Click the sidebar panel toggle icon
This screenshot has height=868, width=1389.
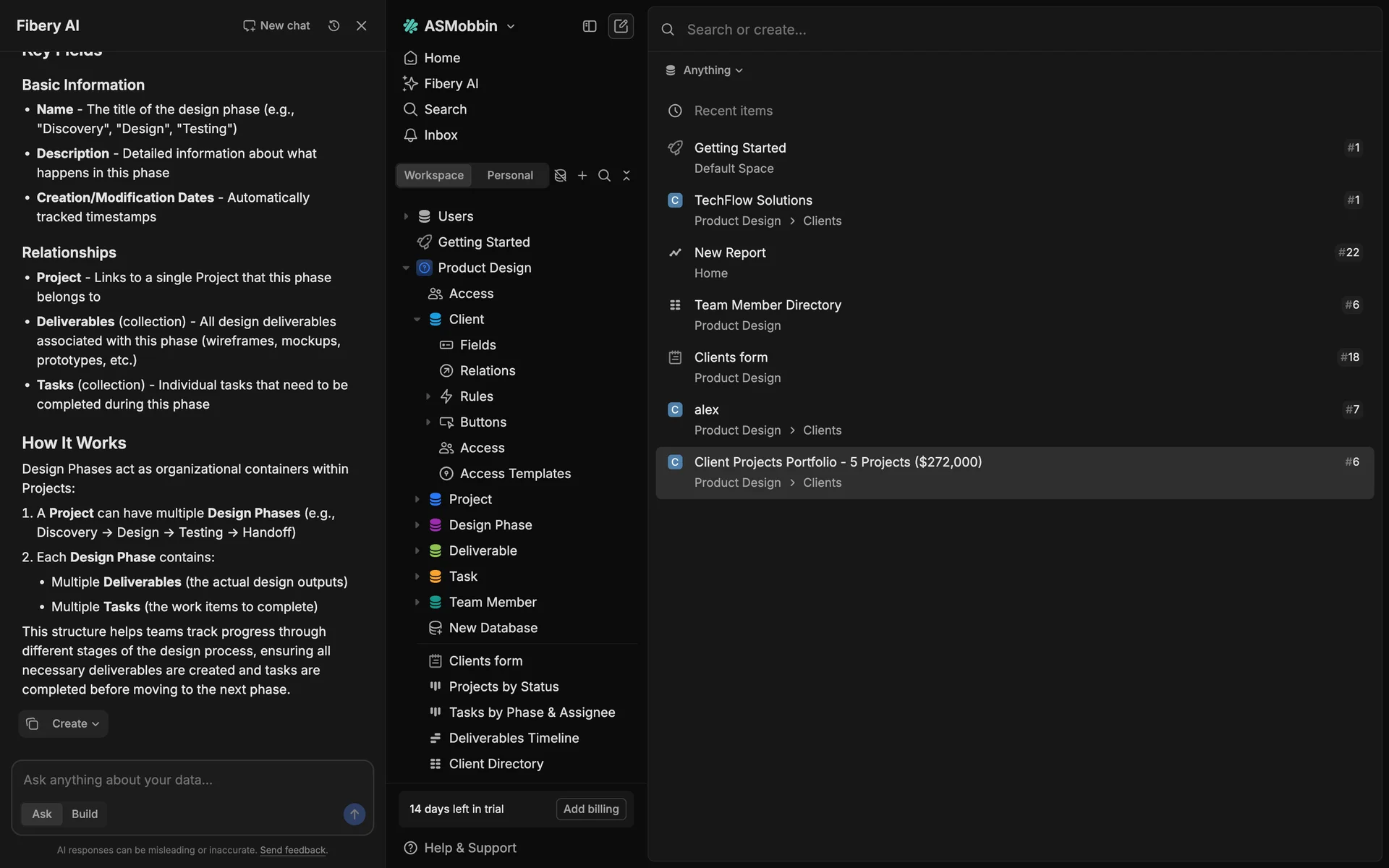pos(590,26)
